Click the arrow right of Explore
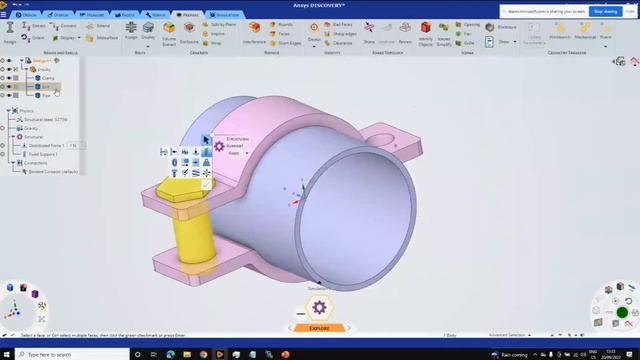The width and height of the screenshot is (640, 360). (x=349, y=328)
